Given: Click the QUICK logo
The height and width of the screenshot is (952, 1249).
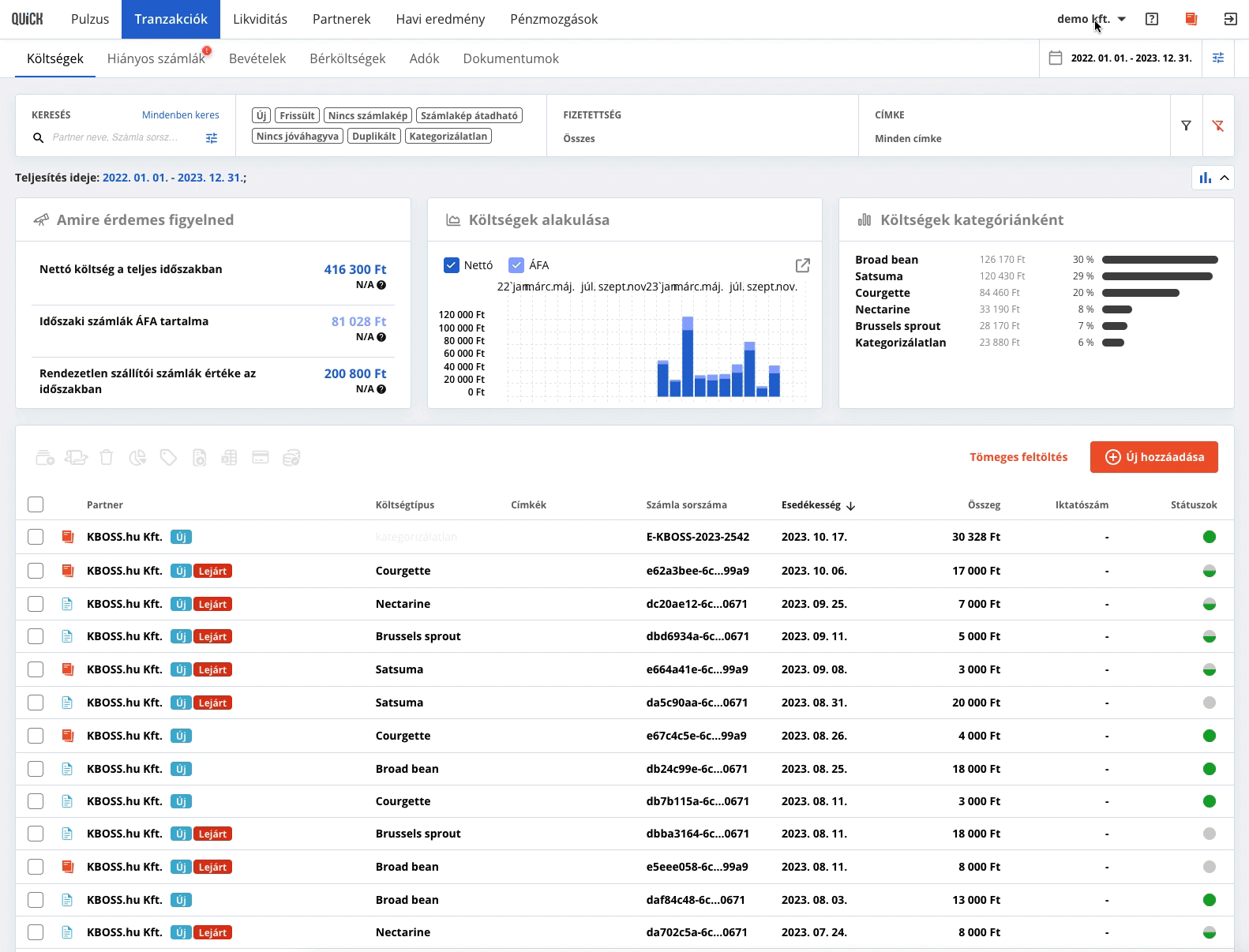Looking at the screenshot, I should [27, 19].
